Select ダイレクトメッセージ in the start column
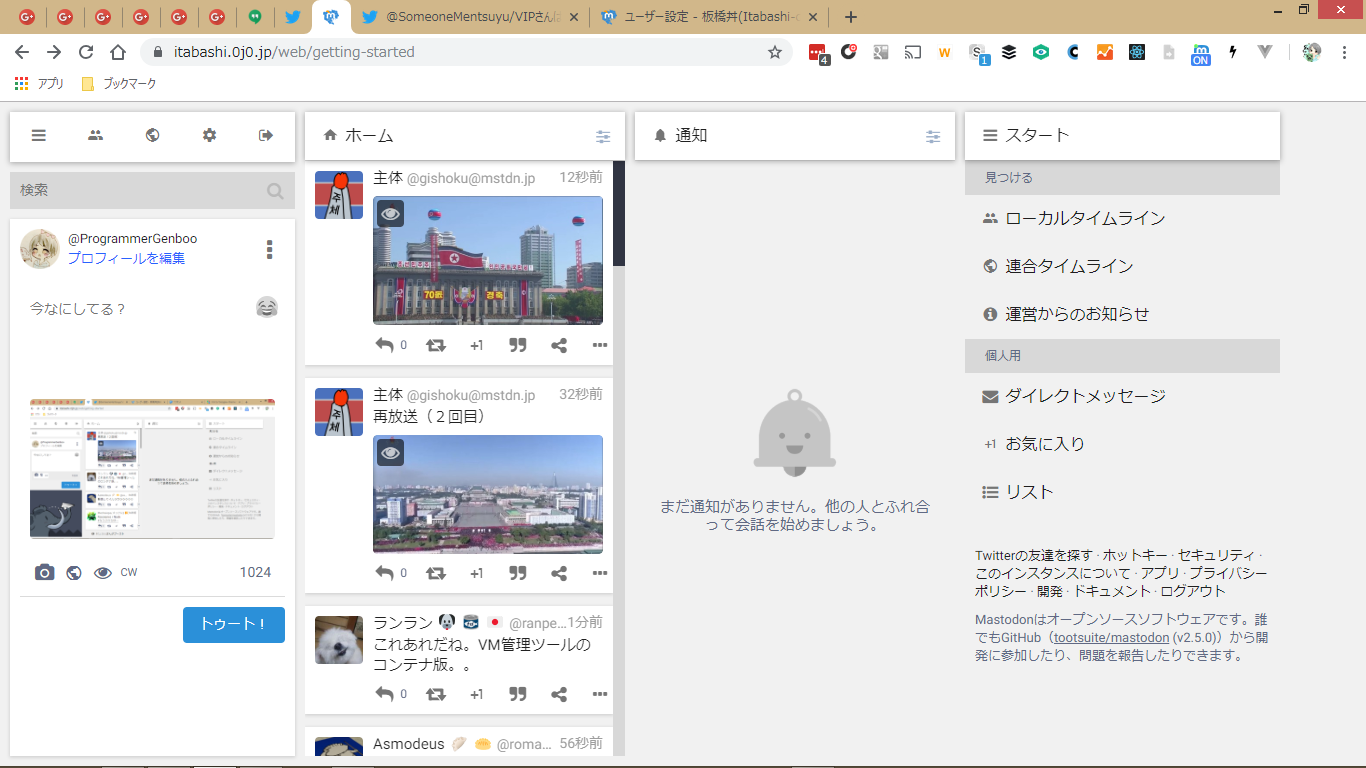The height and width of the screenshot is (768, 1366). [x=1085, y=396]
